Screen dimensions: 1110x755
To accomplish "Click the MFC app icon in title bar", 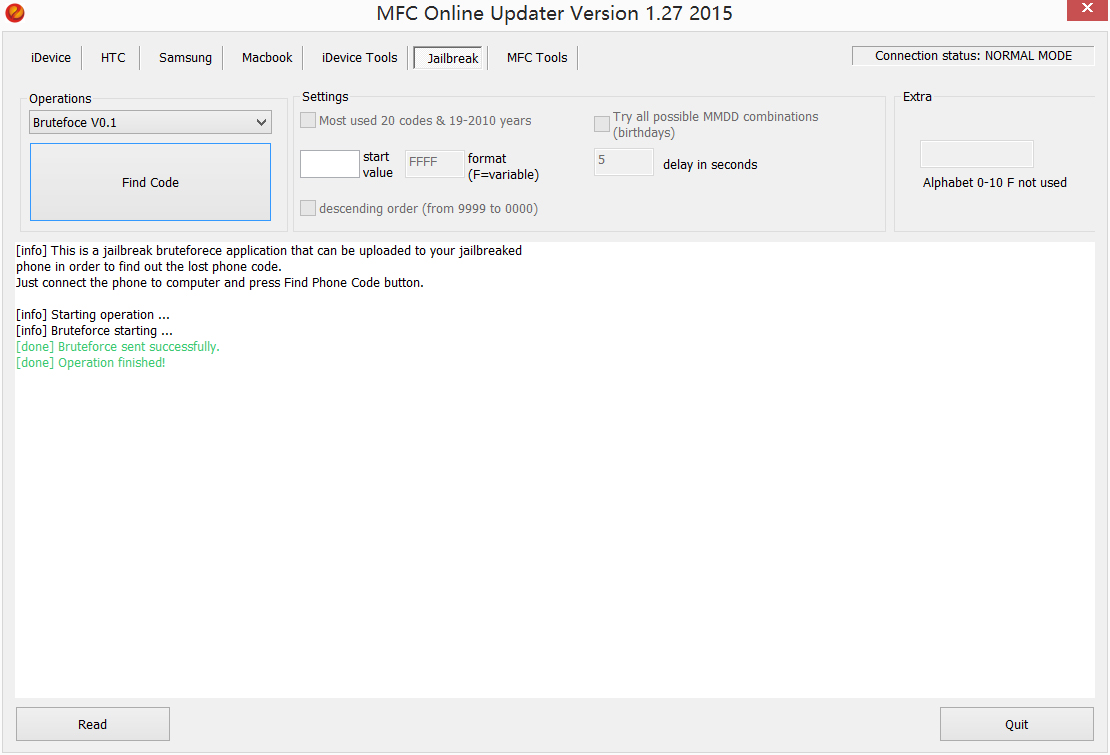I will [14, 13].
